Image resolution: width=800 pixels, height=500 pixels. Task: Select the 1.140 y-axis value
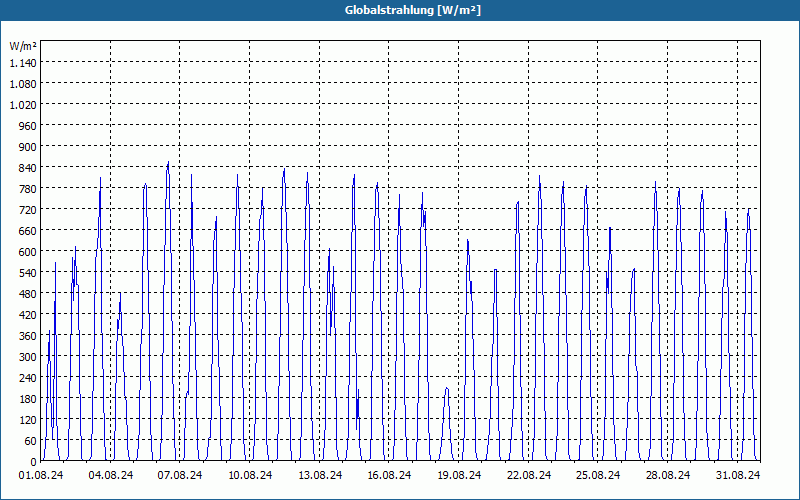pyautogui.click(x=23, y=63)
